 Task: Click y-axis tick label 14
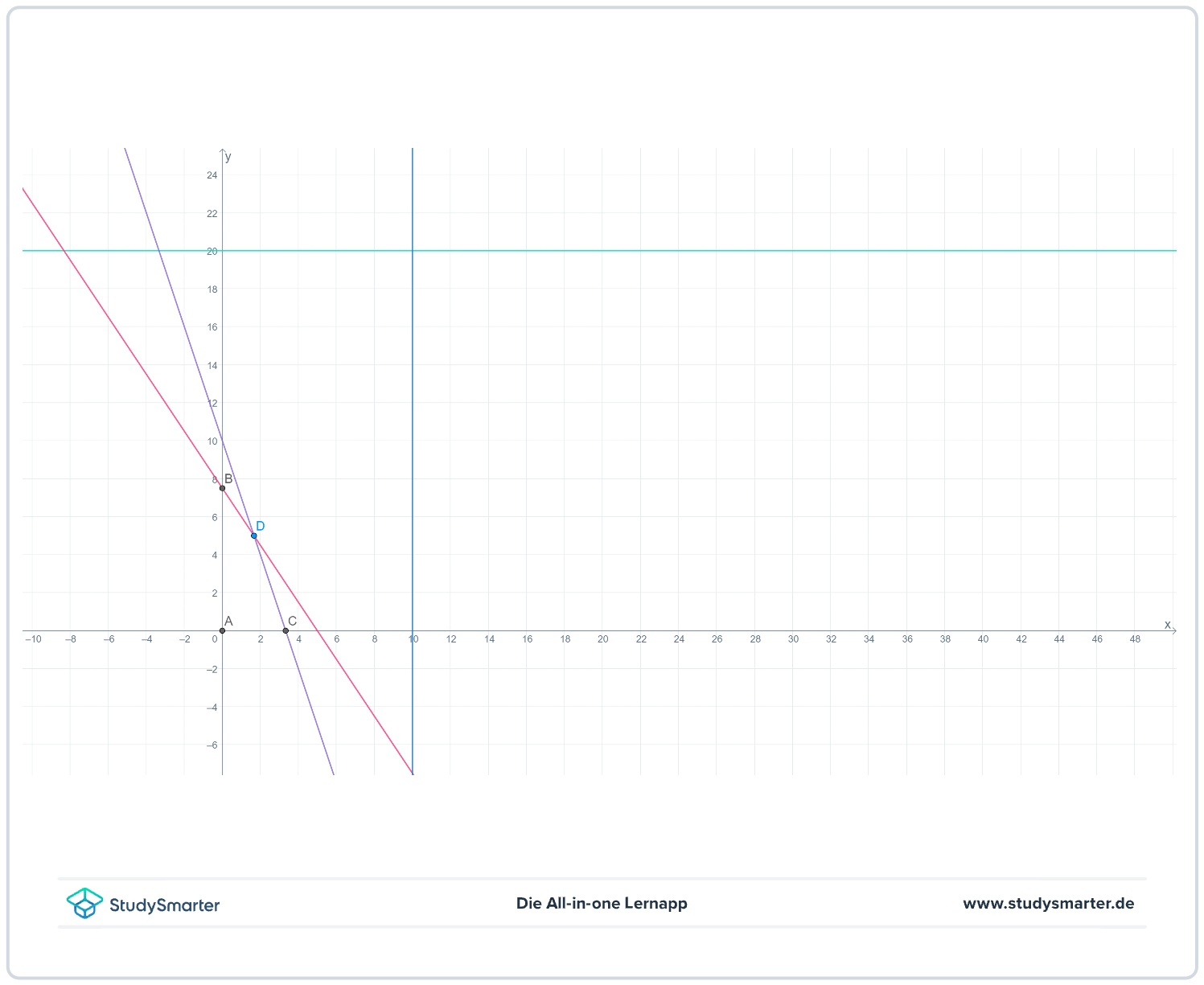pos(212,365)
